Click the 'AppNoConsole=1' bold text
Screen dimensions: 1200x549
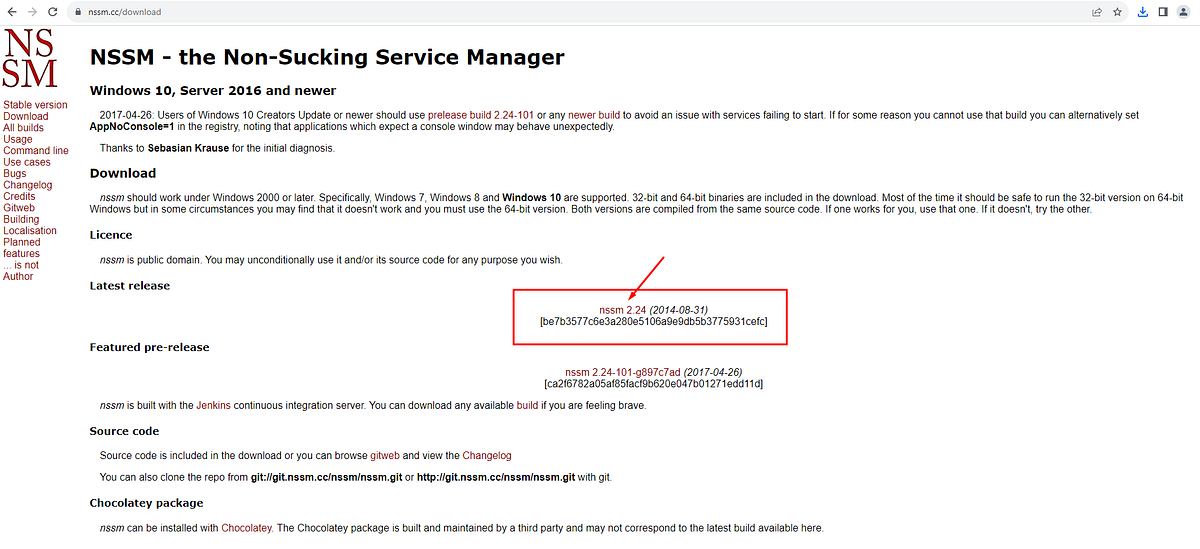tap(133, 127)
